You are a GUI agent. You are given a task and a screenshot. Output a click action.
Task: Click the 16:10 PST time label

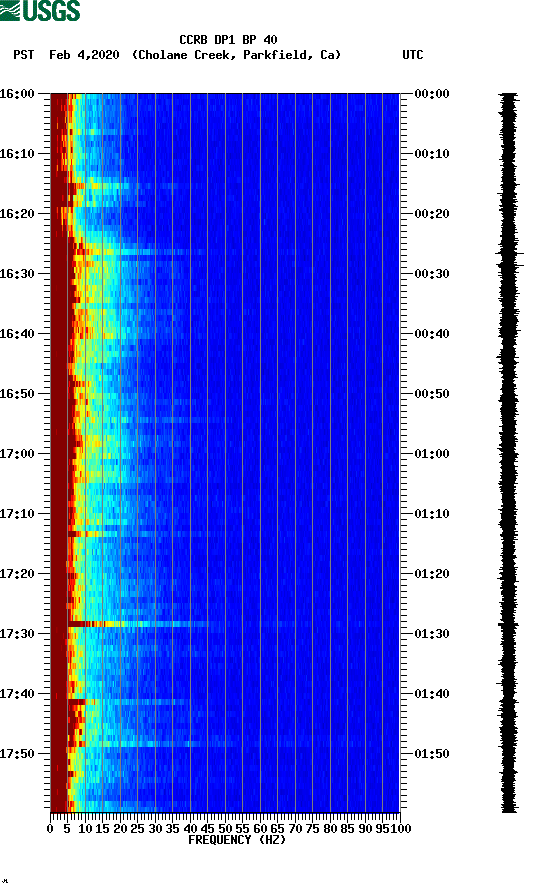17,154
